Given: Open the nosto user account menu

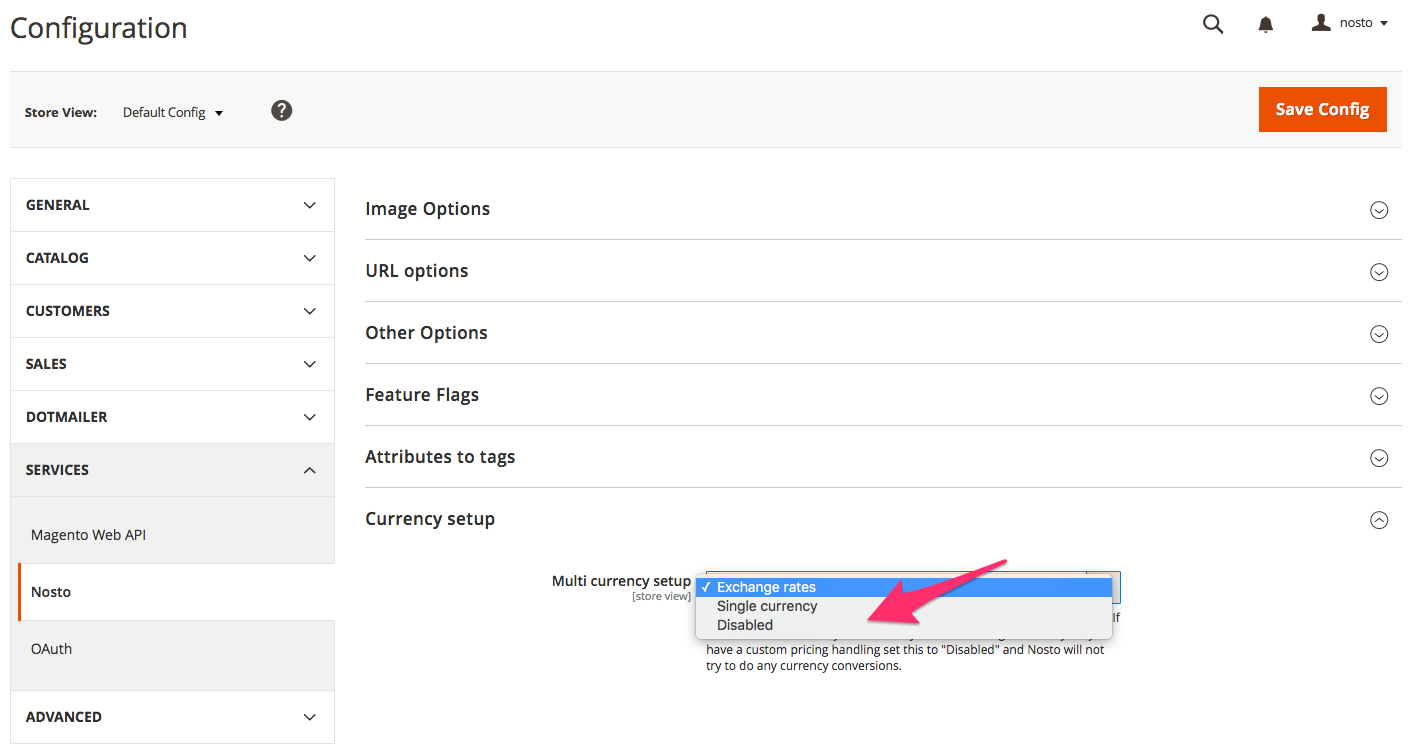Looking at the screenshot, I should tap(1350, 23).
